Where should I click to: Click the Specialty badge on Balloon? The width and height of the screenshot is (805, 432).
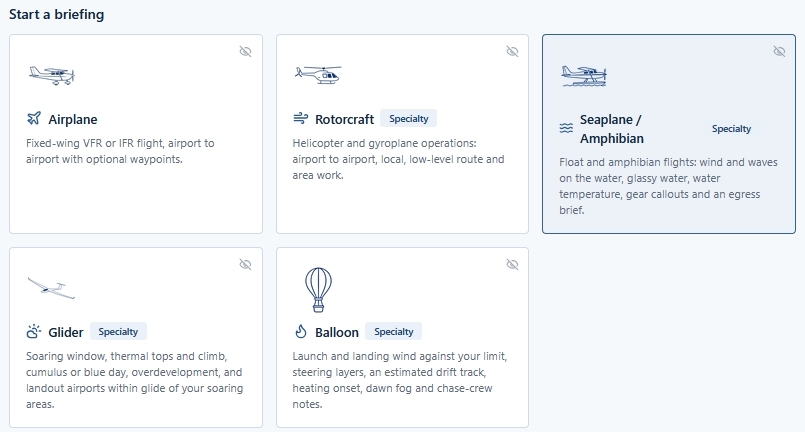point(394,331)
